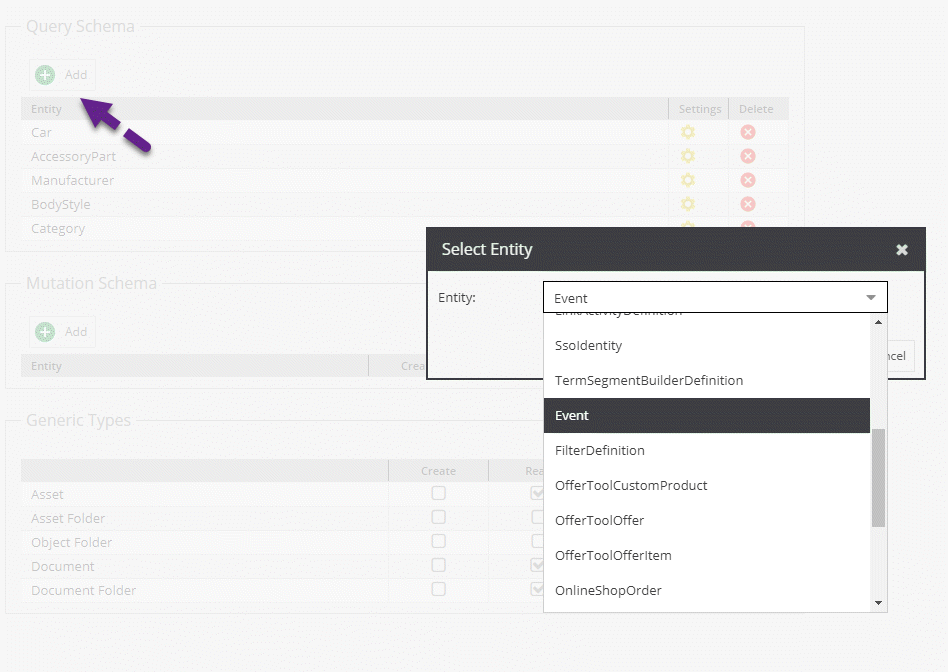The height and width of the screenshot is (672, 948).
Task: Select SsoIdentity from the entity list
Action: coord(588,346)
